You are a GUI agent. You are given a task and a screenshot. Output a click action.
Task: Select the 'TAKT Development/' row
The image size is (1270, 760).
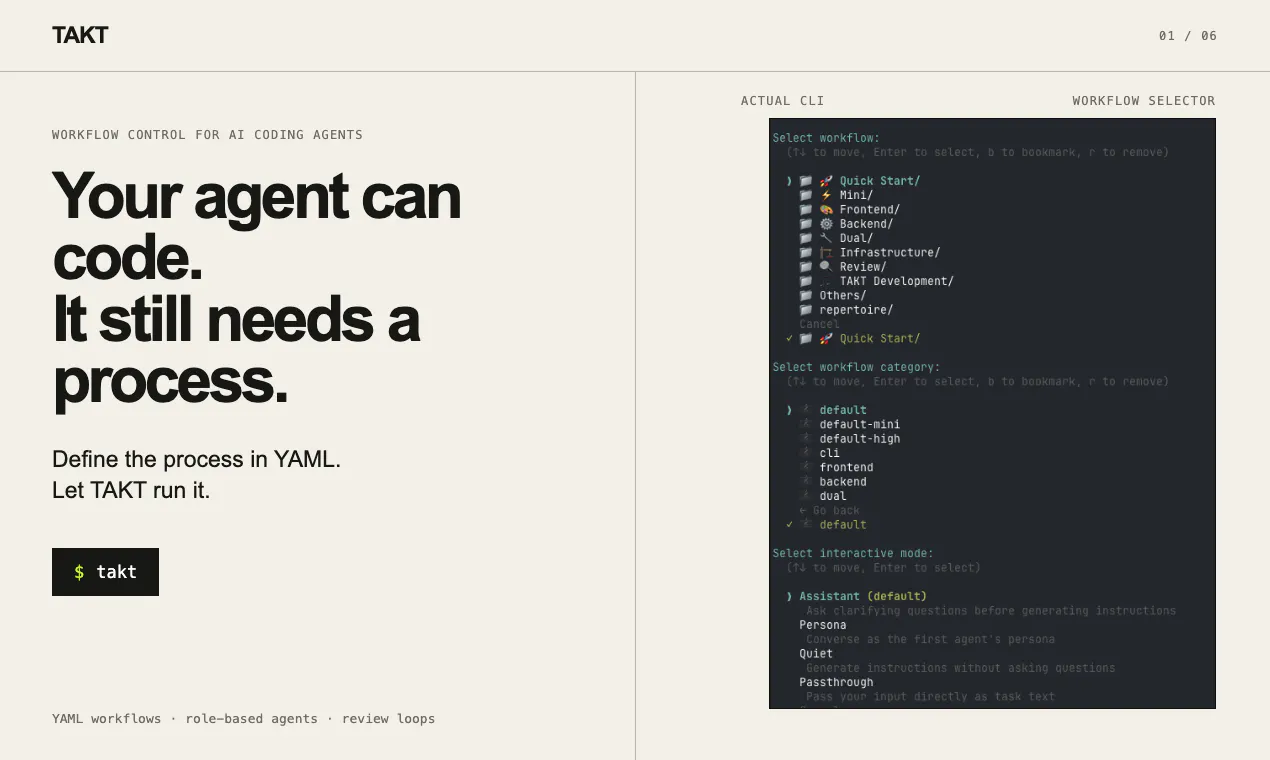(x=877, y=281)
